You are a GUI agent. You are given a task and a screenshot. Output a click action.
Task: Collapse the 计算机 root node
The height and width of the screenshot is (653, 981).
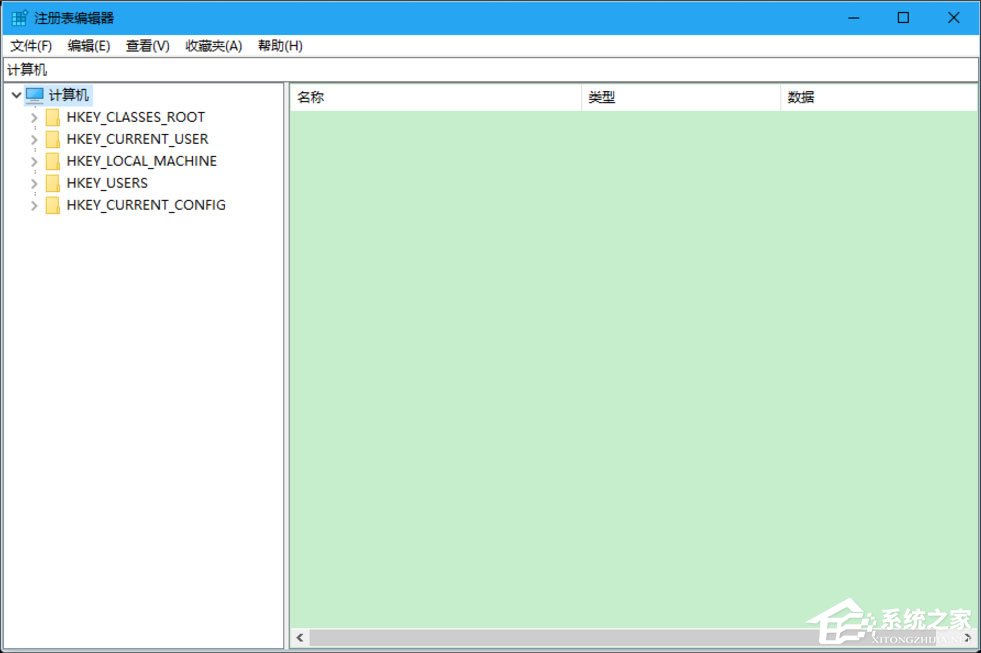(x=15, y=94)
